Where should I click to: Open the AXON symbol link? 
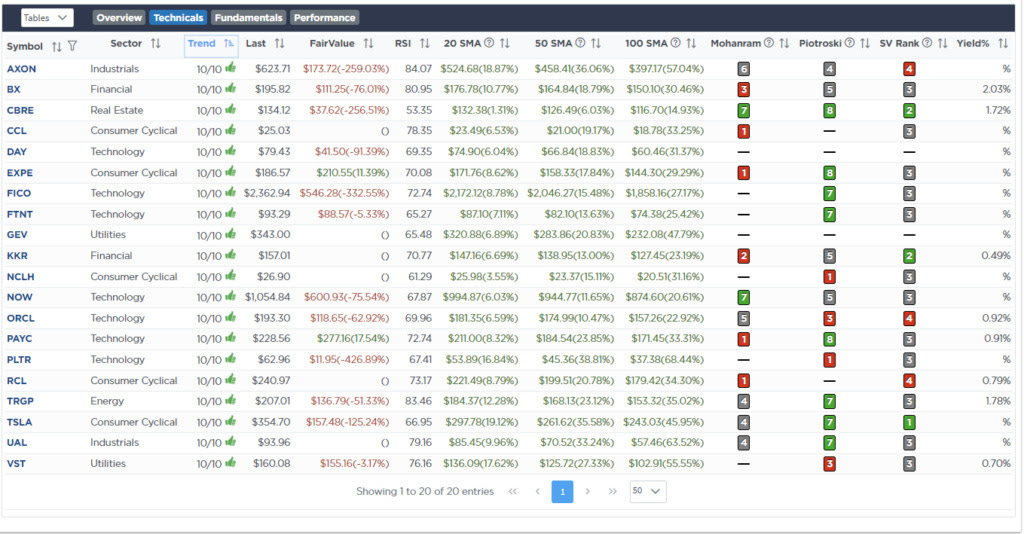click(22, 69)
